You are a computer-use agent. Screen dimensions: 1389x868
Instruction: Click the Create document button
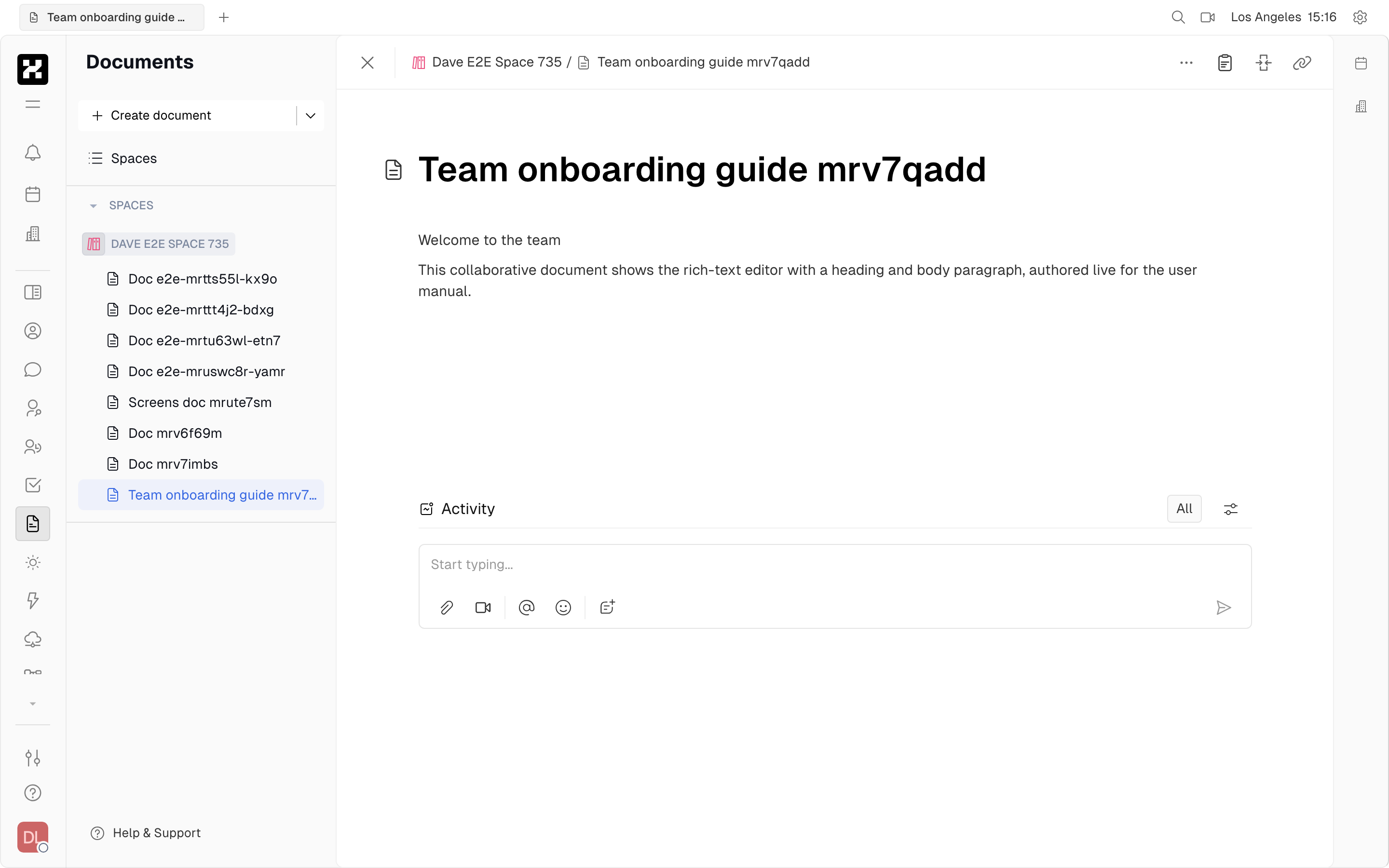[x=187, y=115]
